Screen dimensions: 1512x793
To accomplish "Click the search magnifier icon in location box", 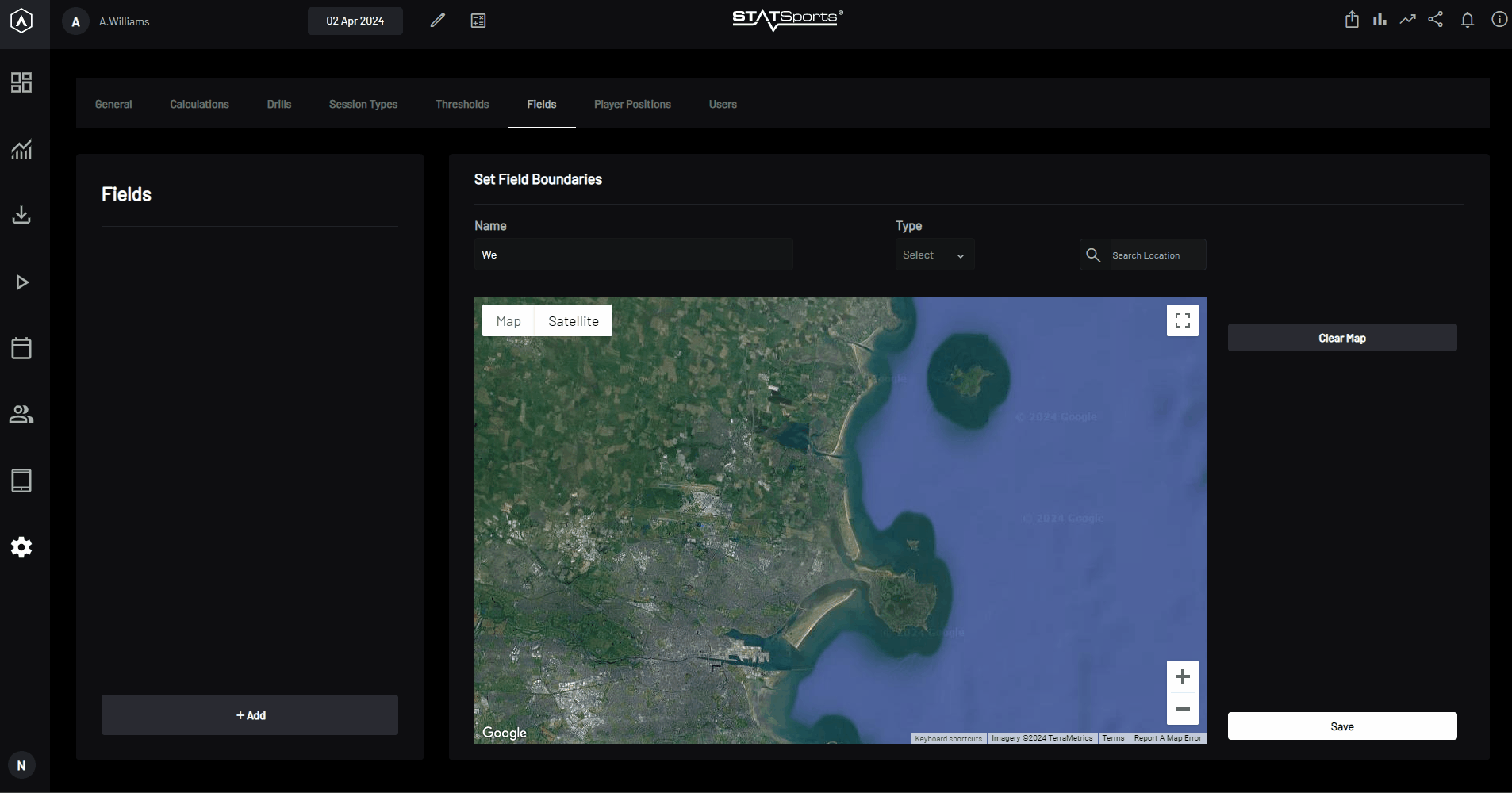I will pos(1093,255).
